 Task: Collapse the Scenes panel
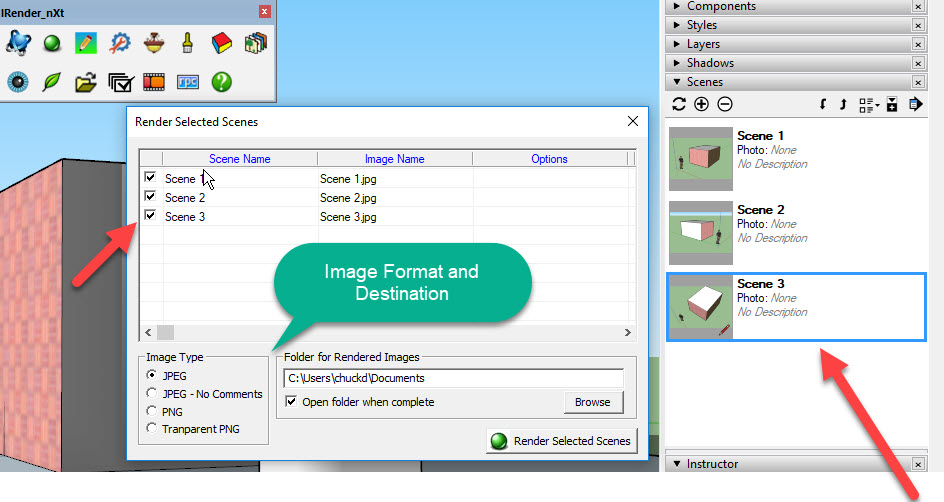pyautogui.click(x=677, y=82)
